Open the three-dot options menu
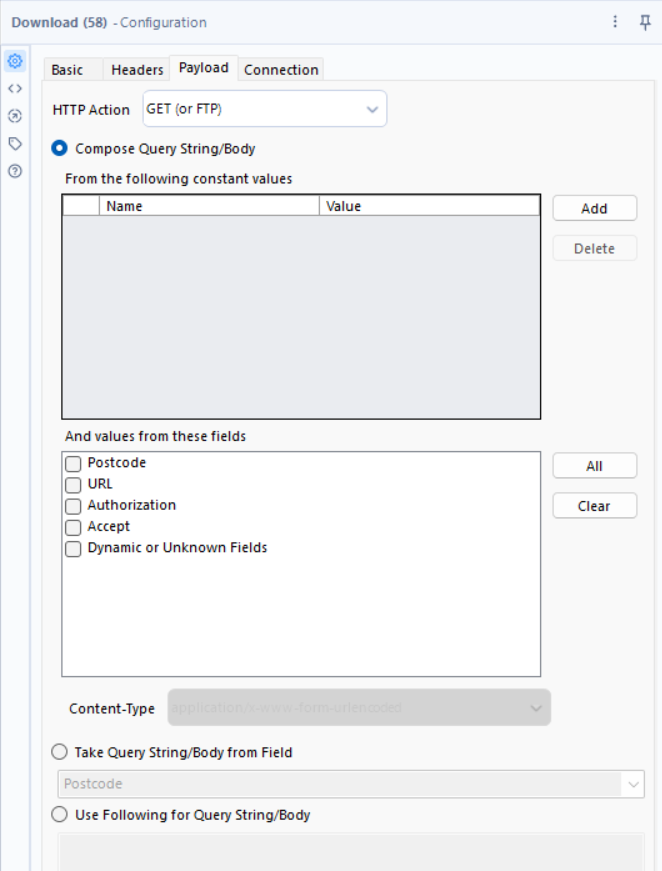The height and width of the screenshot is (871, 662). coord(615,22)
